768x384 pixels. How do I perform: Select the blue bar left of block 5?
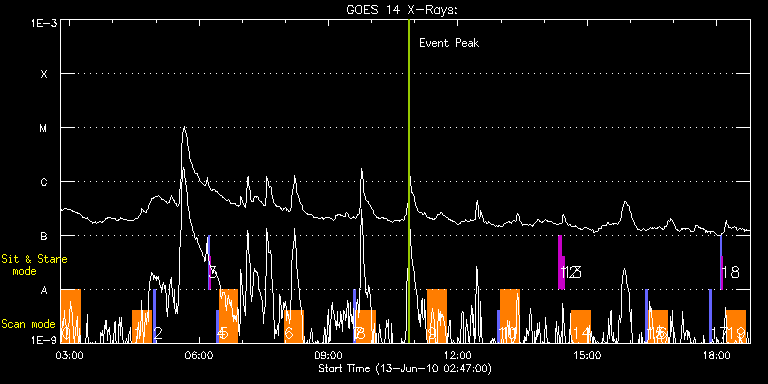(217, 326)
